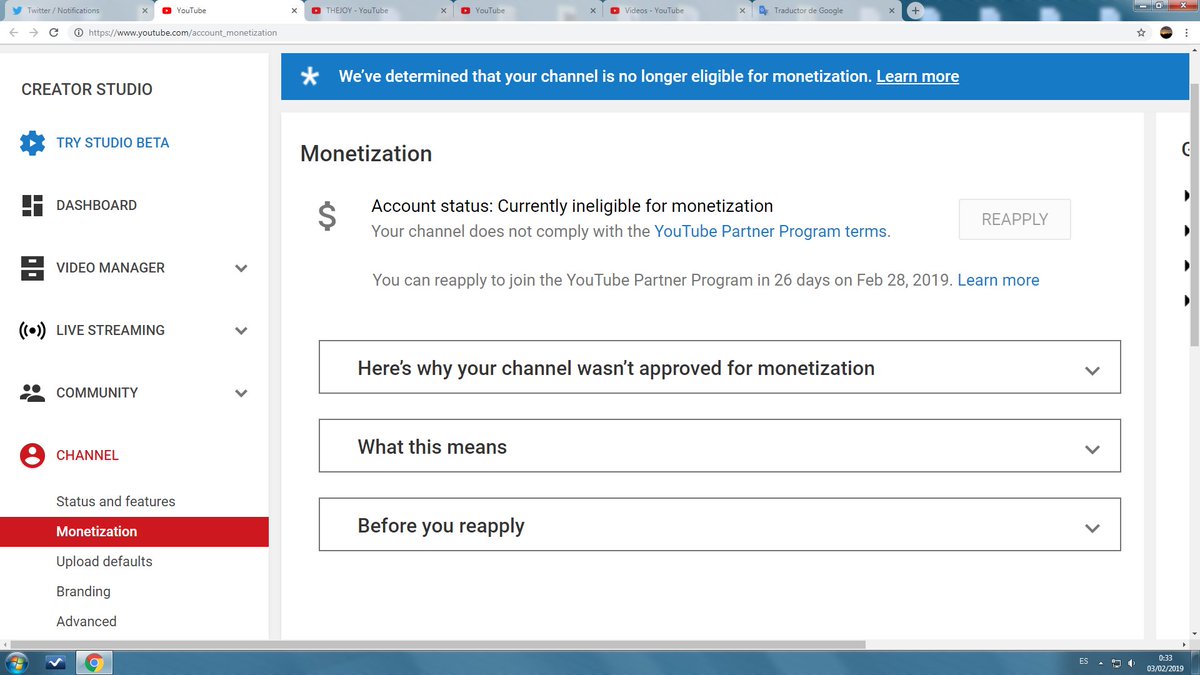Click the volume speaker tray icon

tap(1132, 663)
